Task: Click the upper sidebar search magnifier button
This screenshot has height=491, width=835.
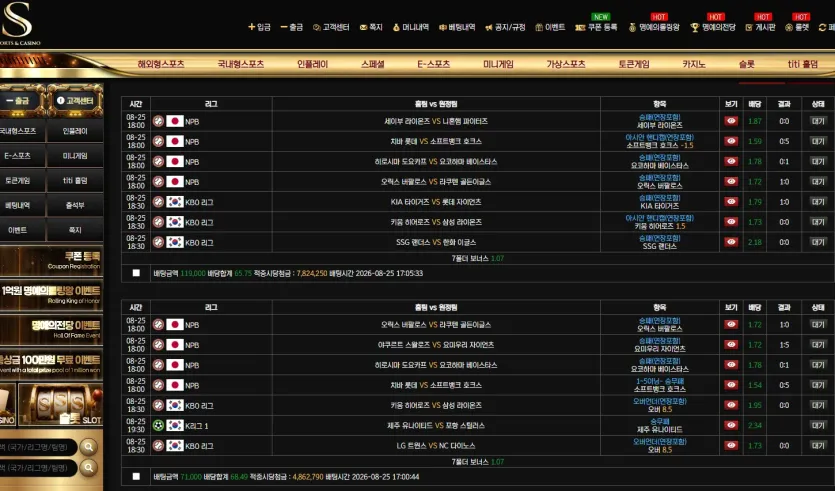Action: [x=88, y=447]
